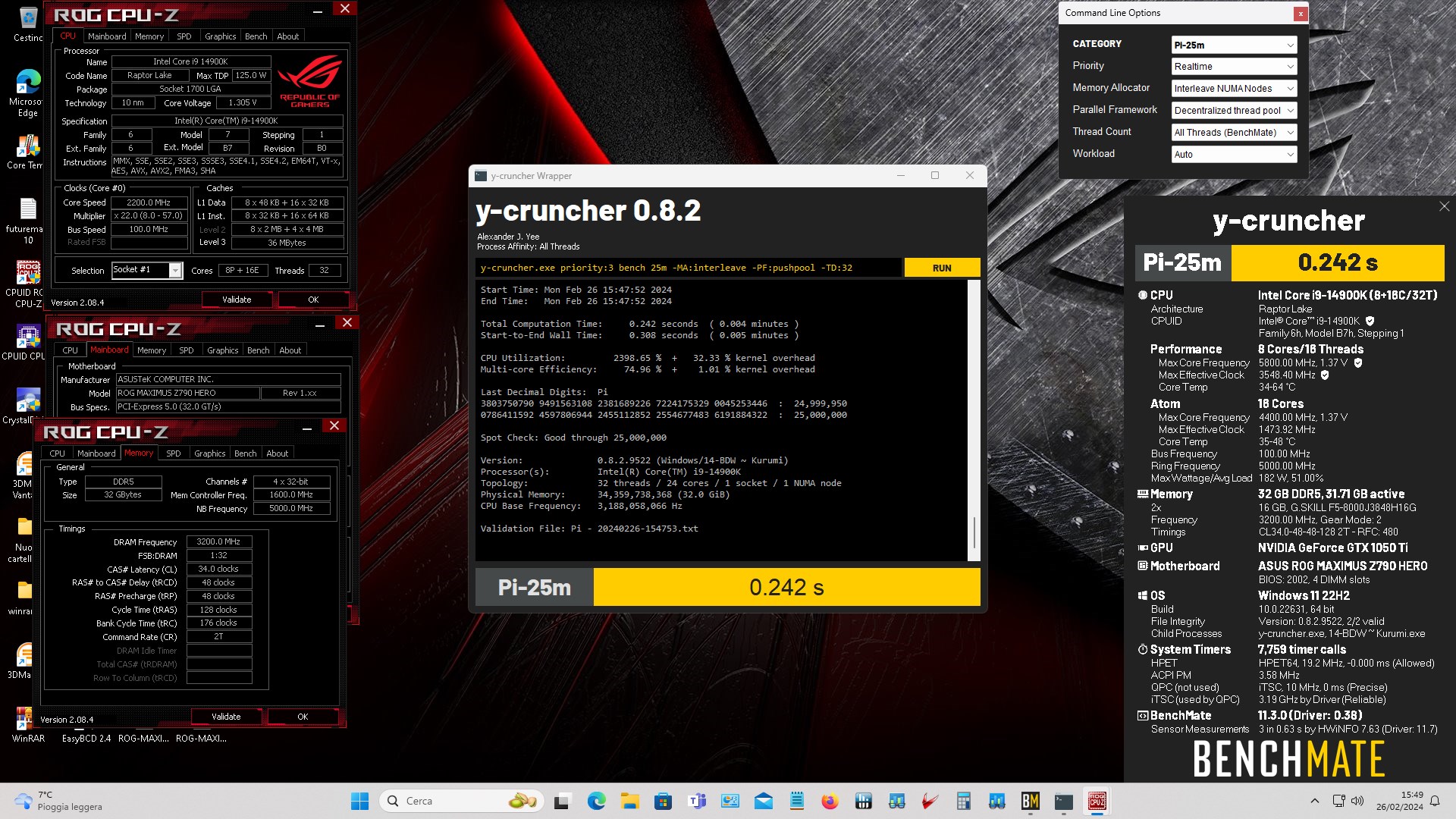1456x819 pixels.
Task: Open the Mail app from the taskbar
Action: (x=763, y=801)
